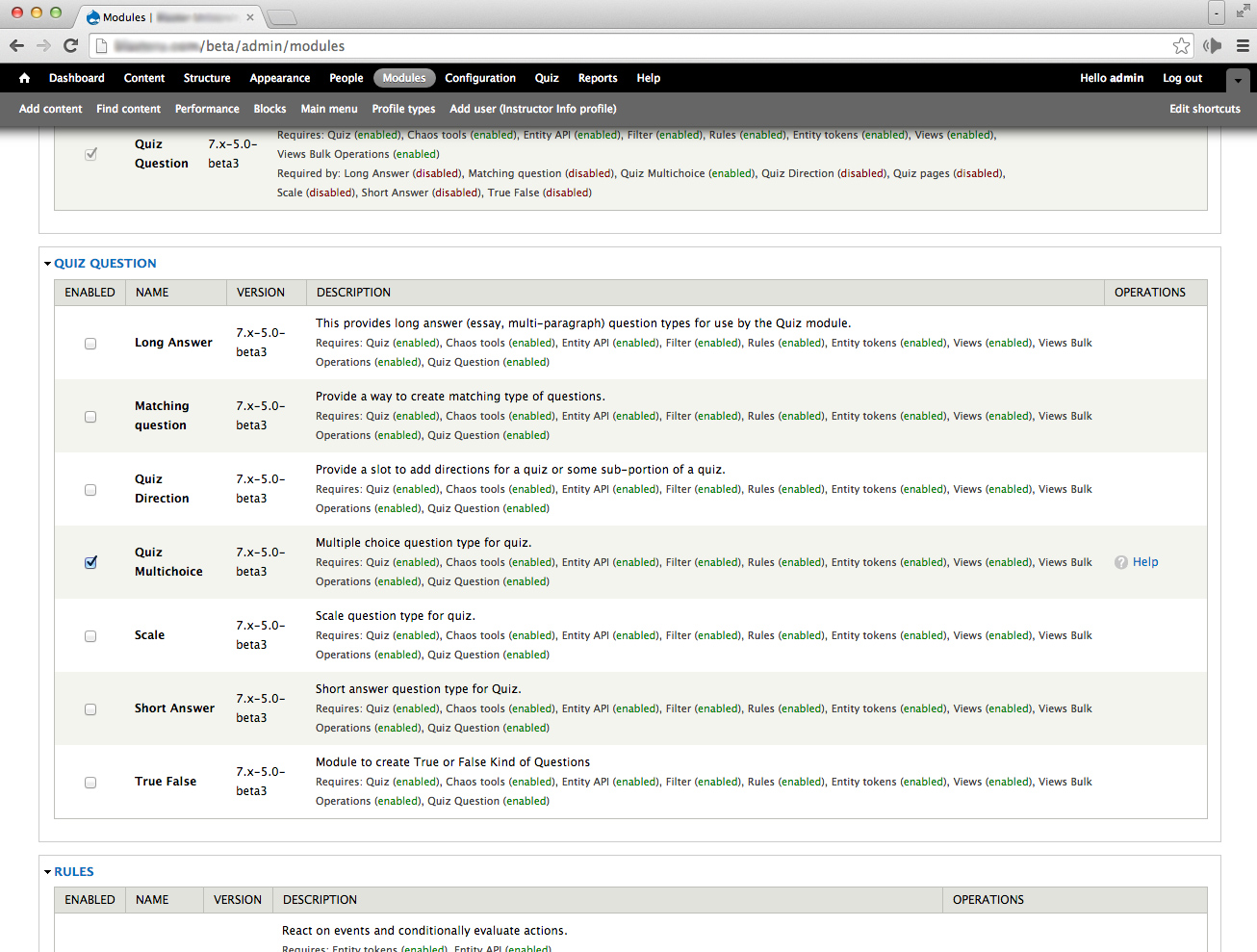This screenshot has height=952, width=1257.
Task: Go back with browser back arrow
Action: click(x=16, y=45)
